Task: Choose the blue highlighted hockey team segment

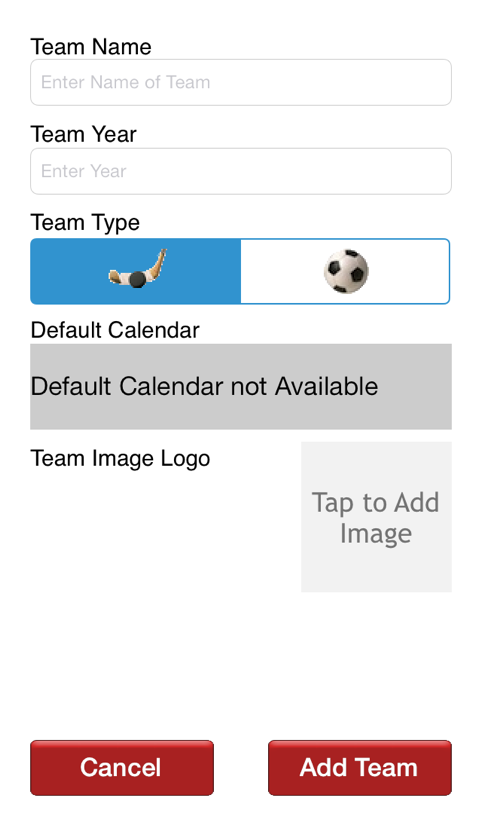Action: tap(135, 271)
